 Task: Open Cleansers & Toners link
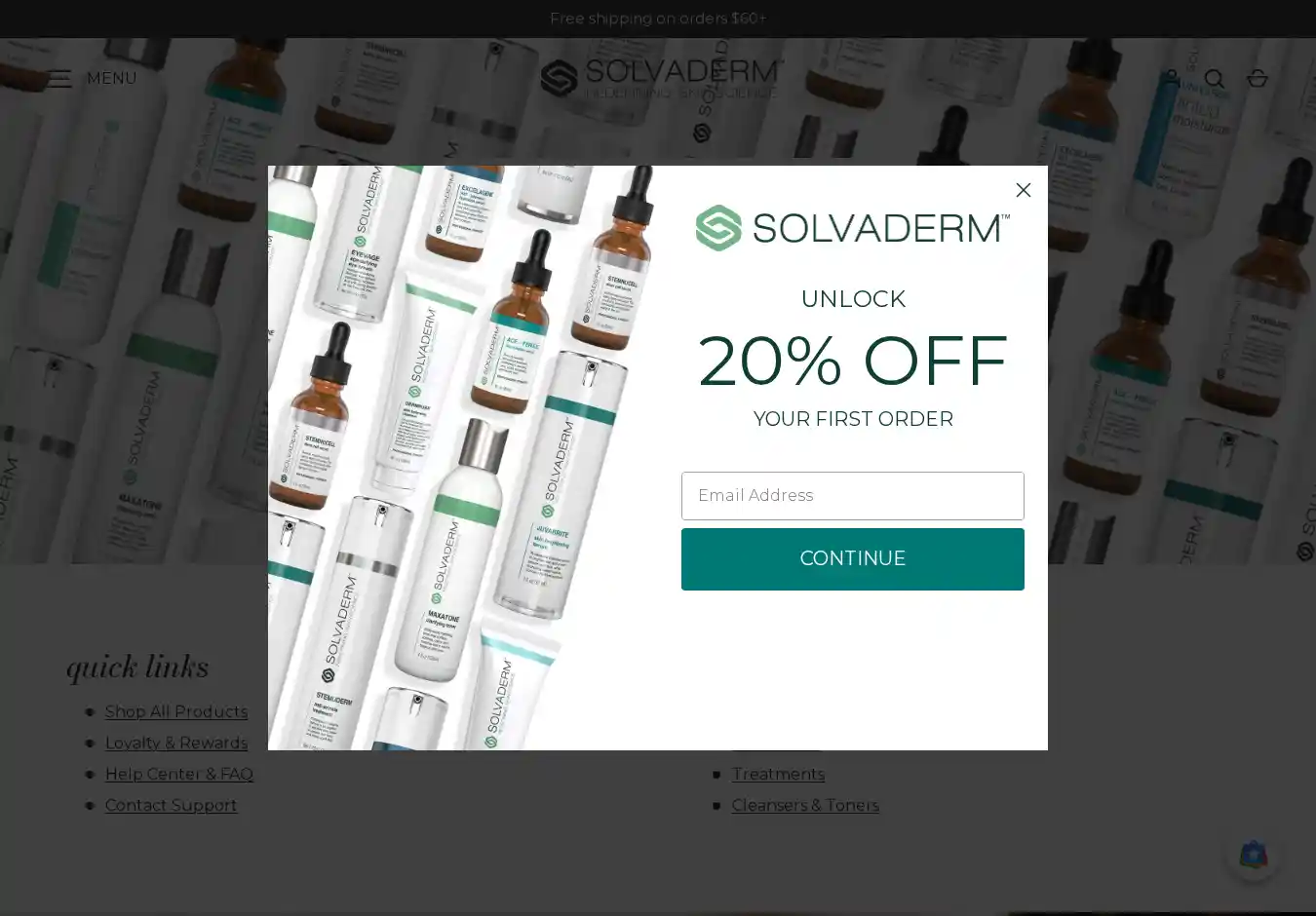click(805, 805)
